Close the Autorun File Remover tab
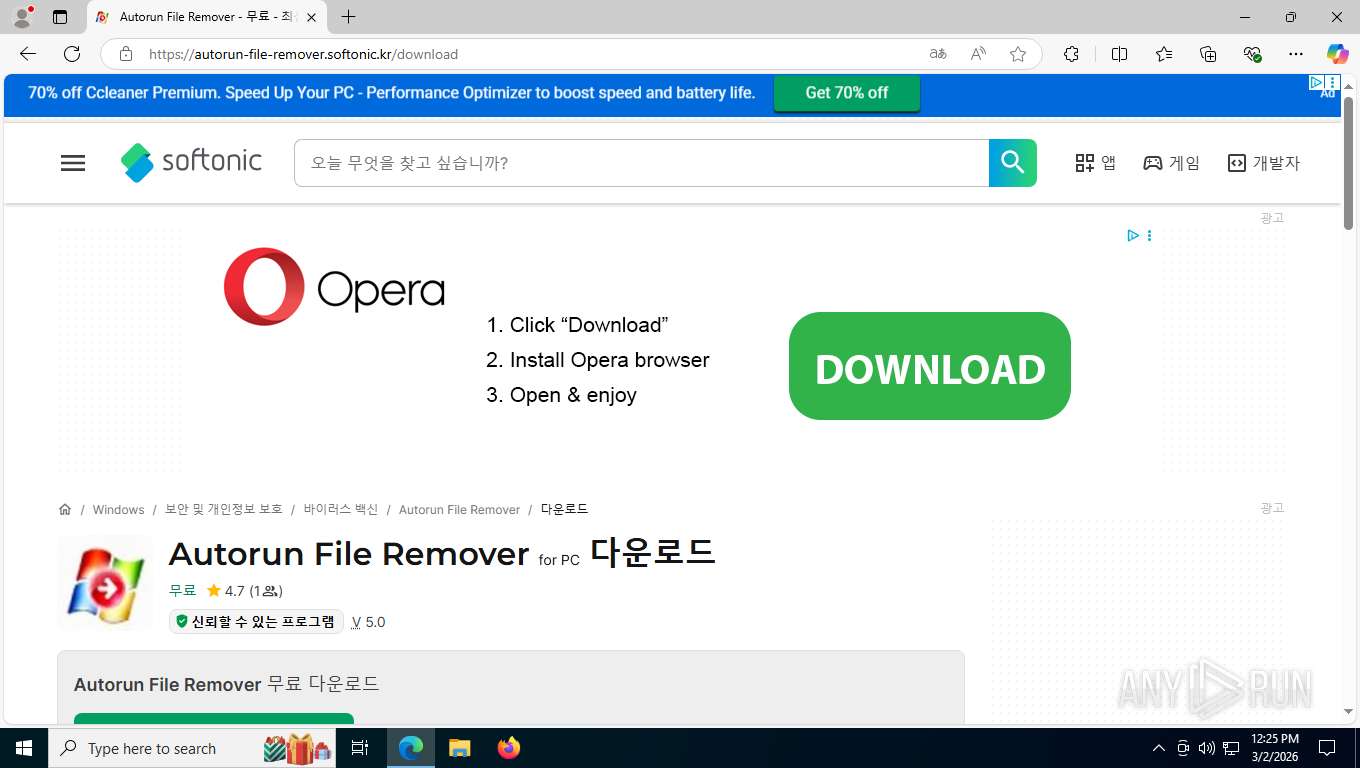Screen dimensions: 1360x768 coord(312,17)
